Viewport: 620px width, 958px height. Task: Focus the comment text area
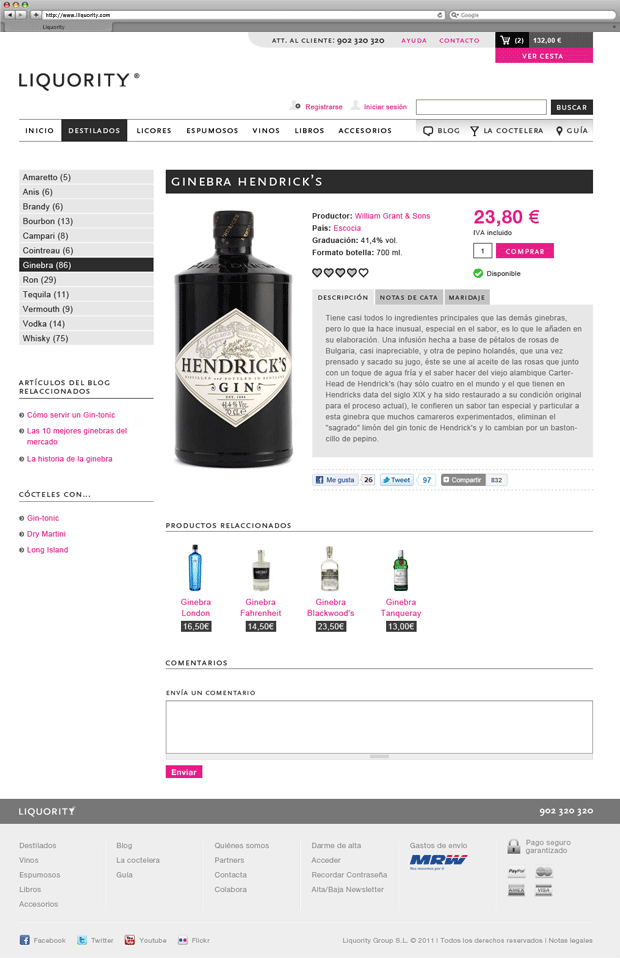click(x=379, y=727)
